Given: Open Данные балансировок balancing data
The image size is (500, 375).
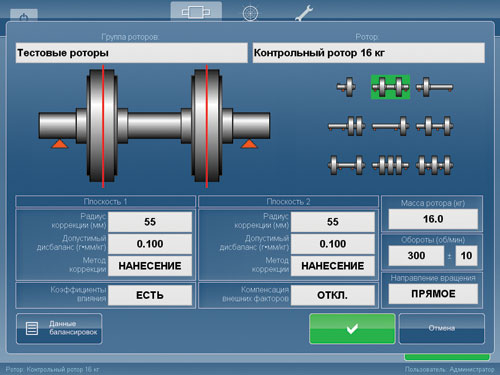Looking at the screenshot, I should pyautogui.click(x=59, y=329).
